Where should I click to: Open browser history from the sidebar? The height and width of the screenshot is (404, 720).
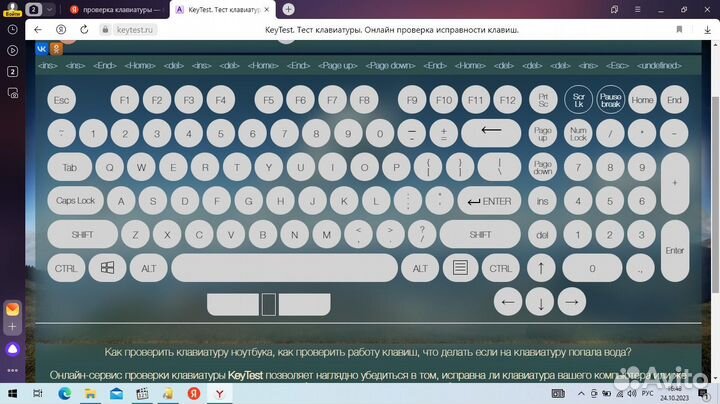coord(12,30)
